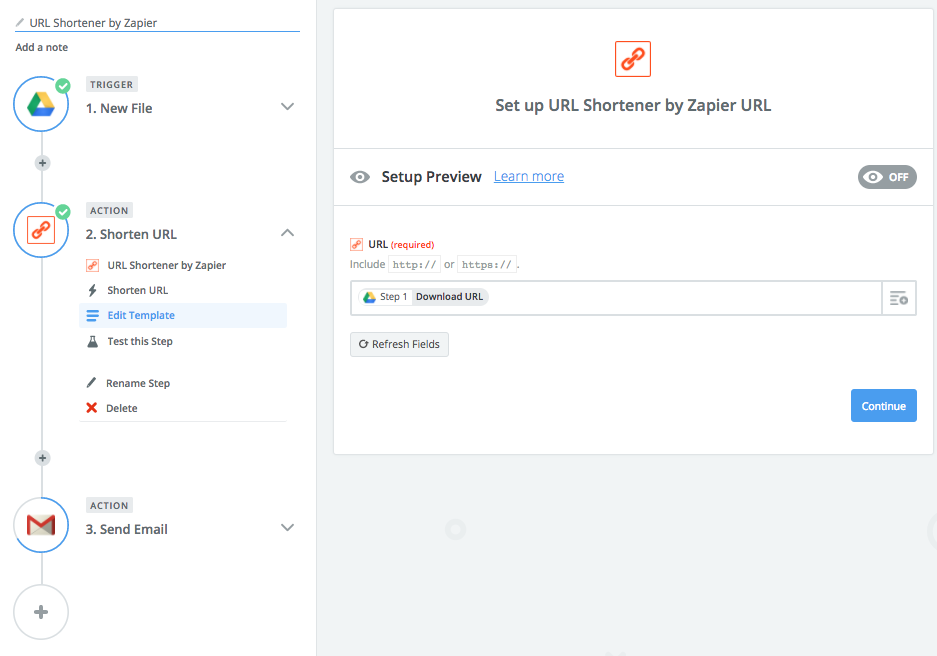
Task: Click the Gmail action step icon
Action: tap(41, 525)
